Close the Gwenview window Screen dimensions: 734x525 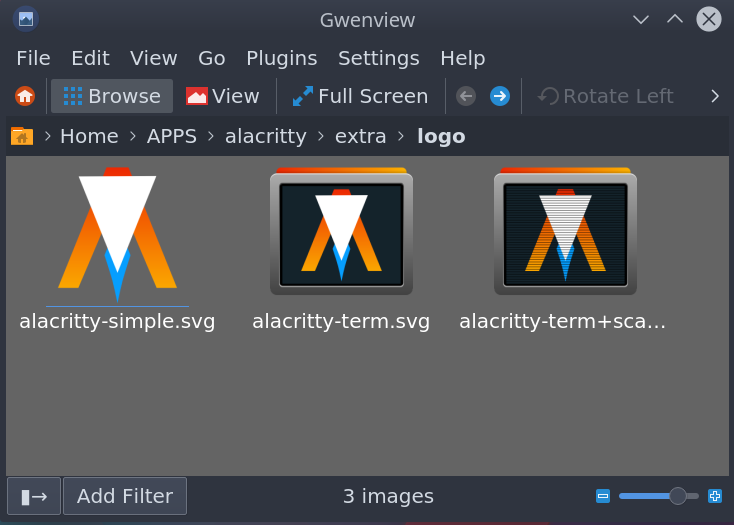click(x=709, y=20)
